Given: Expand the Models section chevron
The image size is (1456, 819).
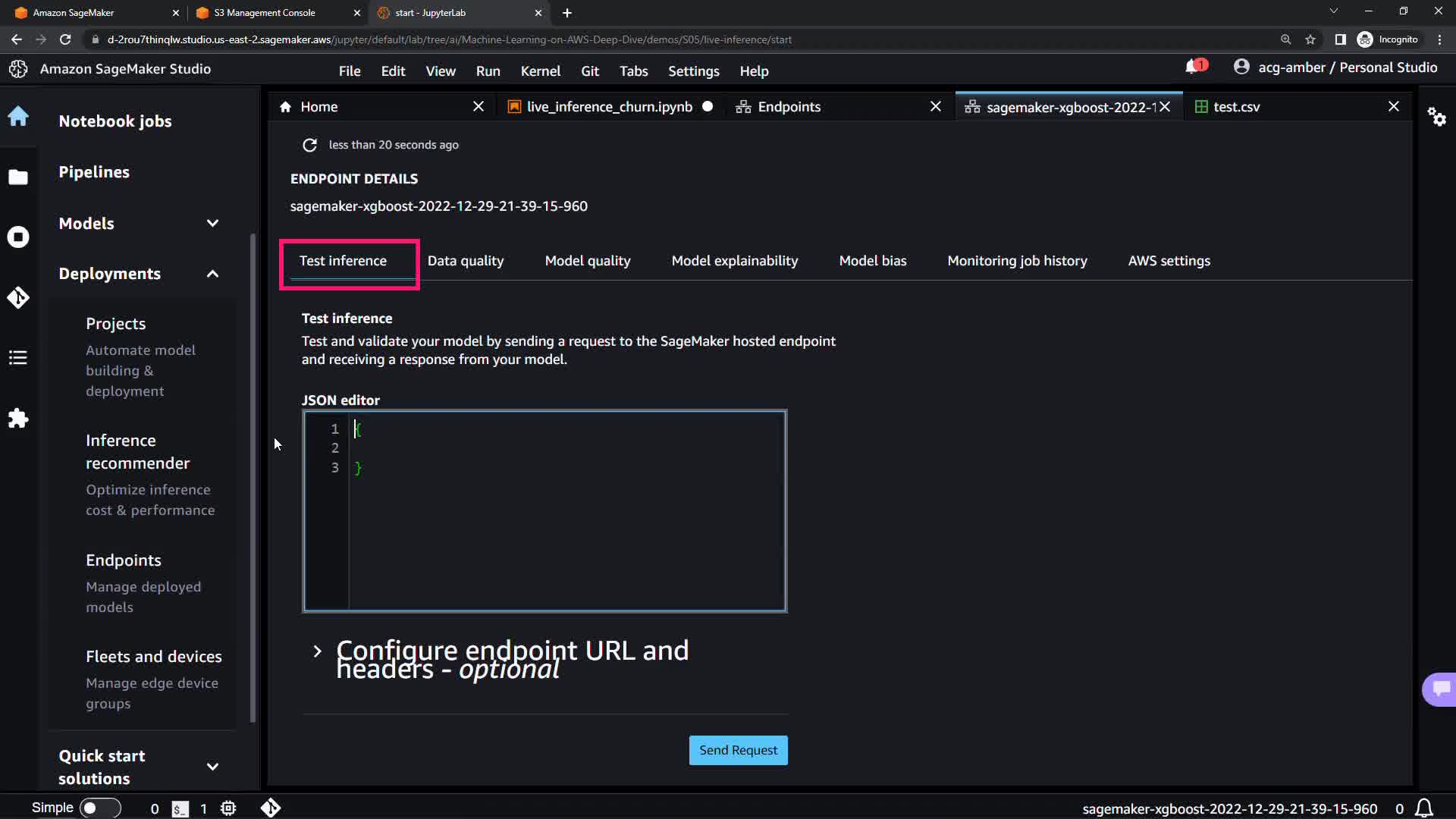Looking at the screenshot, I should pyautogui.click(x=212, y=224).
